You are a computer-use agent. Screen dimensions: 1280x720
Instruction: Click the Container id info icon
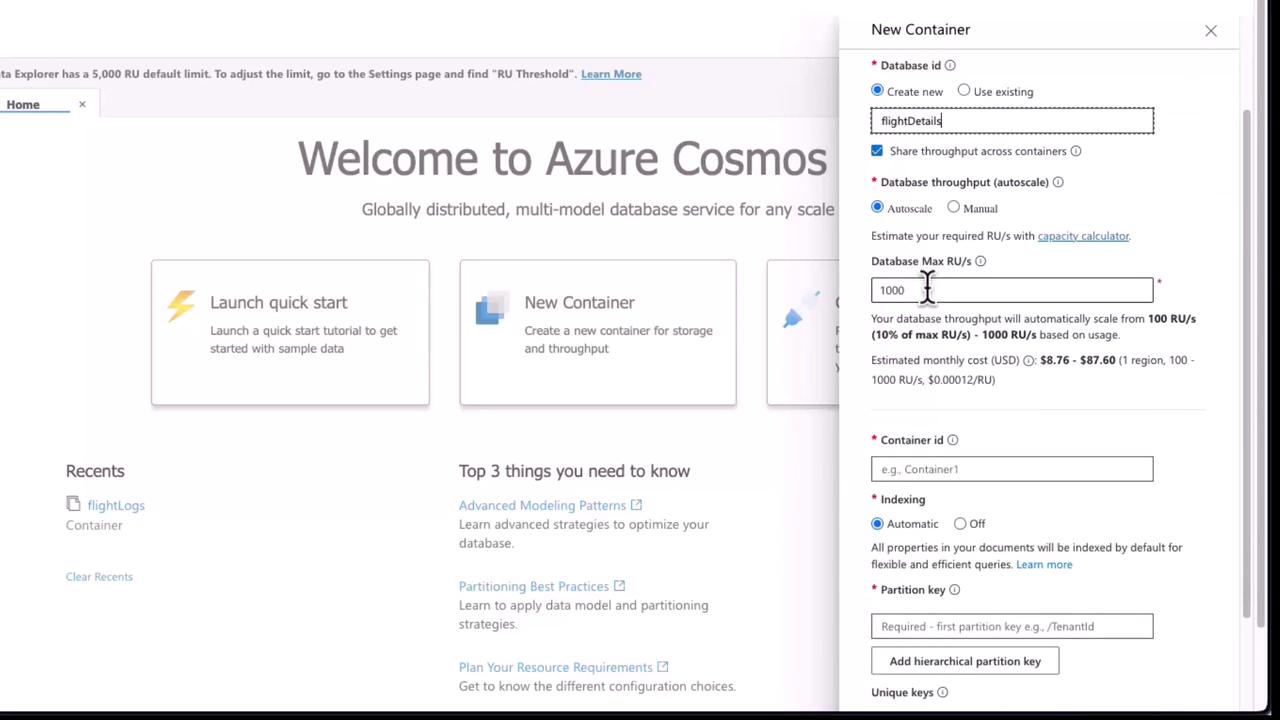click(953, 440)
